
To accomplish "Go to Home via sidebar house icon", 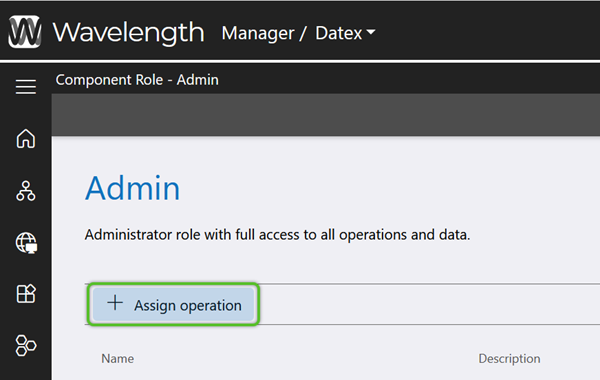I will tap(26, 138).
